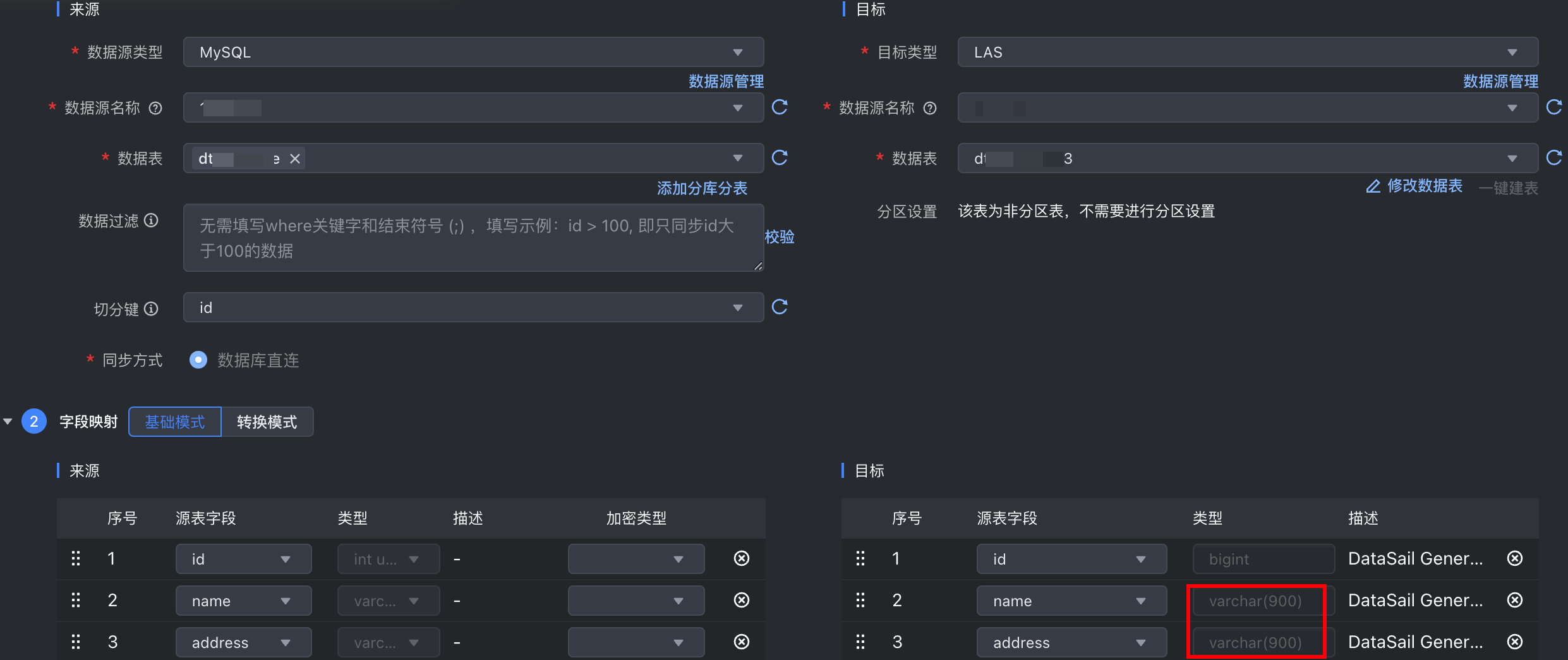Refresh the source data source name list
Viewport: 1568px width, 660px height.
point(780,107)
